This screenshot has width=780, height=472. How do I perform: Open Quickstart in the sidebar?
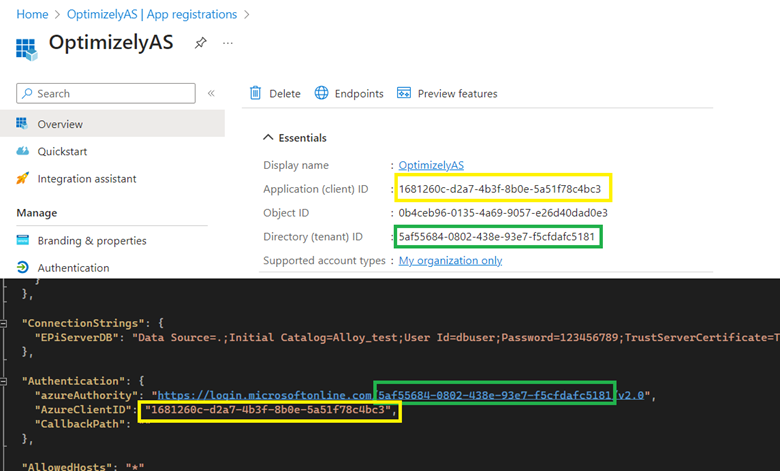(62, 151)
